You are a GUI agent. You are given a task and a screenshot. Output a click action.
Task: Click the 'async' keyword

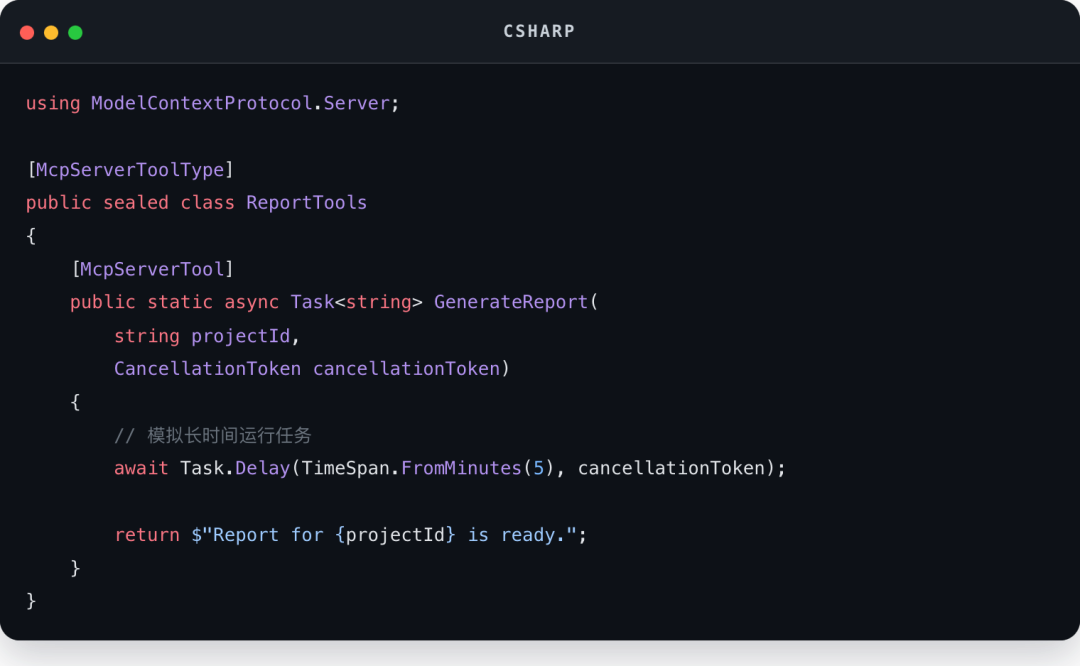click(x=251, y=302)
